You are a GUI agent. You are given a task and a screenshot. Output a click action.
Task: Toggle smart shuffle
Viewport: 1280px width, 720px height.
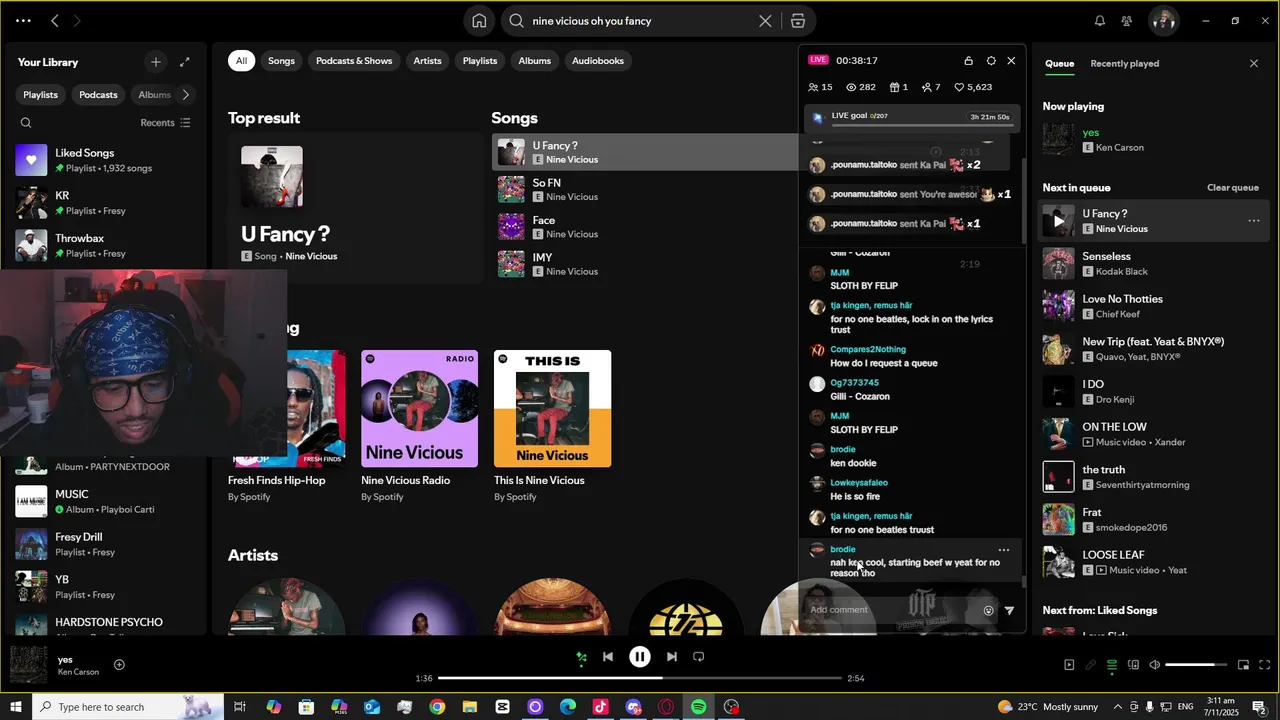click(x=581, y=657)
